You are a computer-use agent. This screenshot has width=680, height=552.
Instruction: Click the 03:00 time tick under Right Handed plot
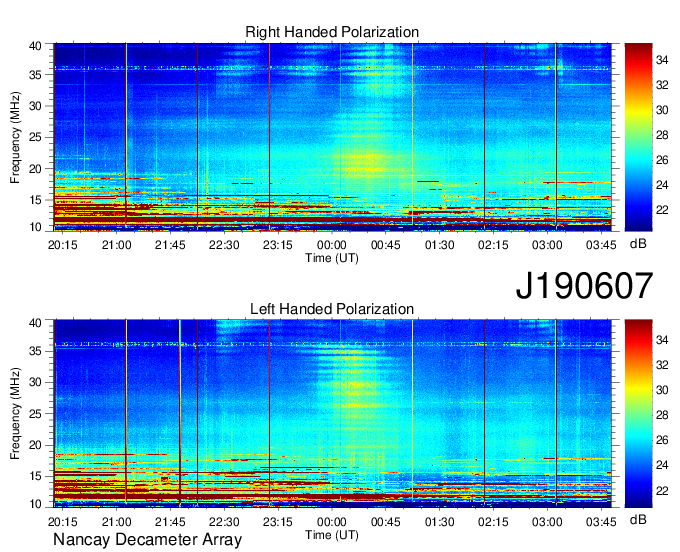tap(547, 245)
